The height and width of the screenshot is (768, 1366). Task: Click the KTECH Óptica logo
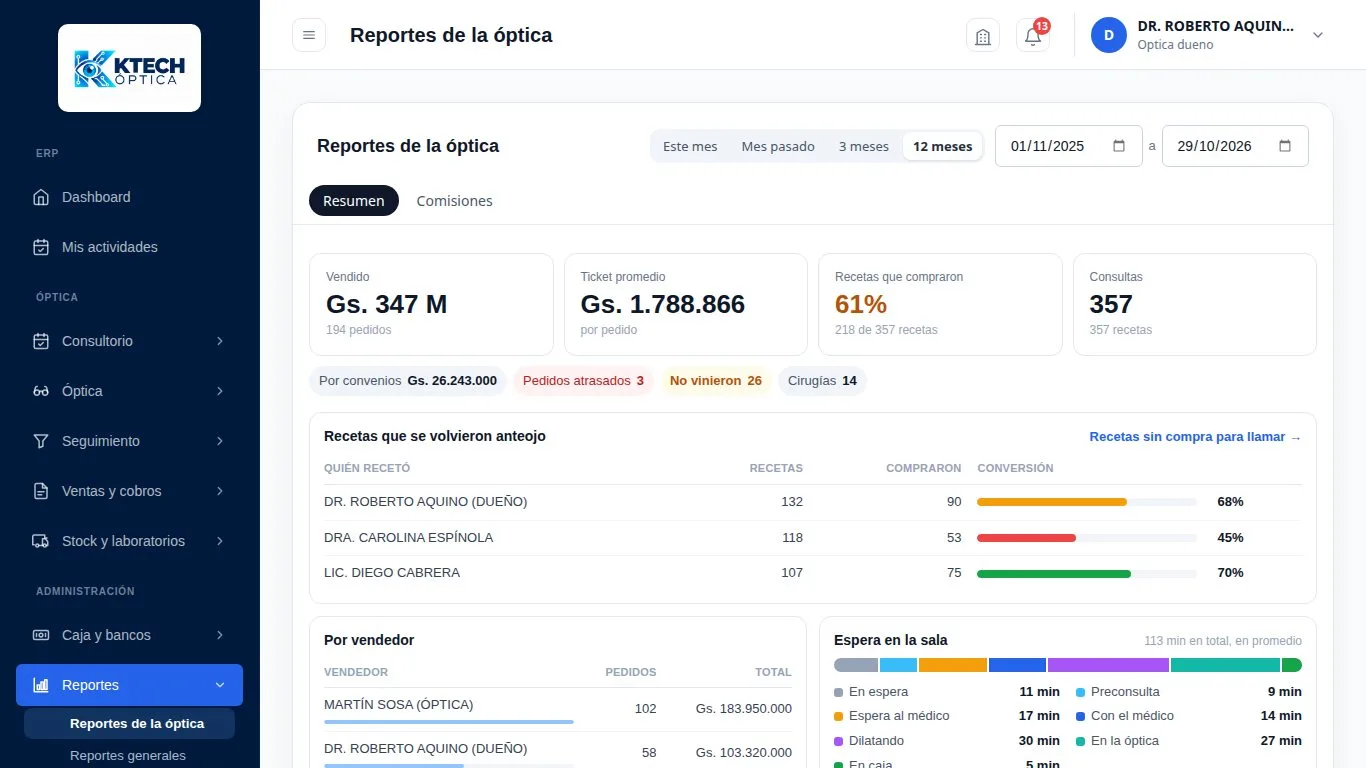tap(130, 68)
